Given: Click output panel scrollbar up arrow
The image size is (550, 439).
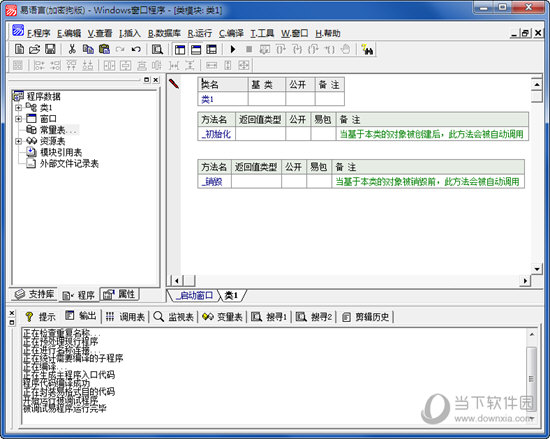Looking at the screenshot, I should 532,335.
